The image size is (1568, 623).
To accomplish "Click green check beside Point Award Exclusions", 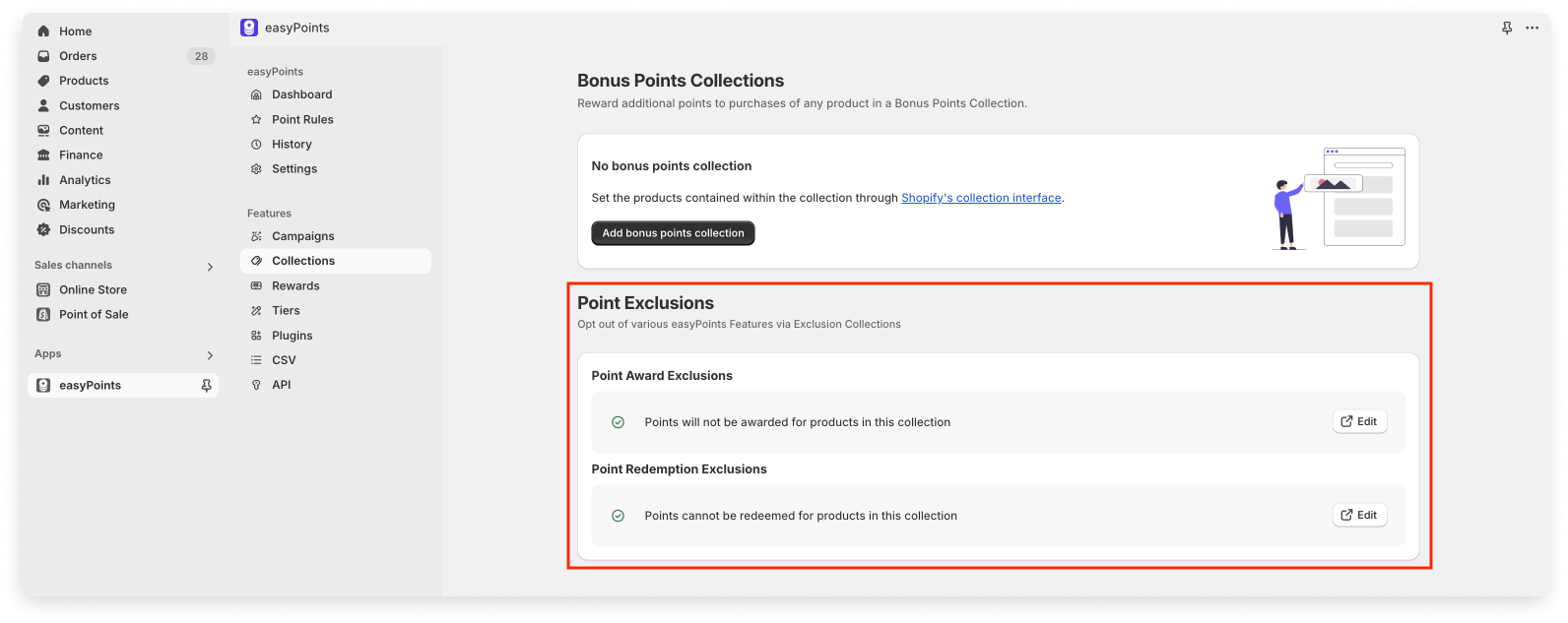I will (x=618, y=422).
